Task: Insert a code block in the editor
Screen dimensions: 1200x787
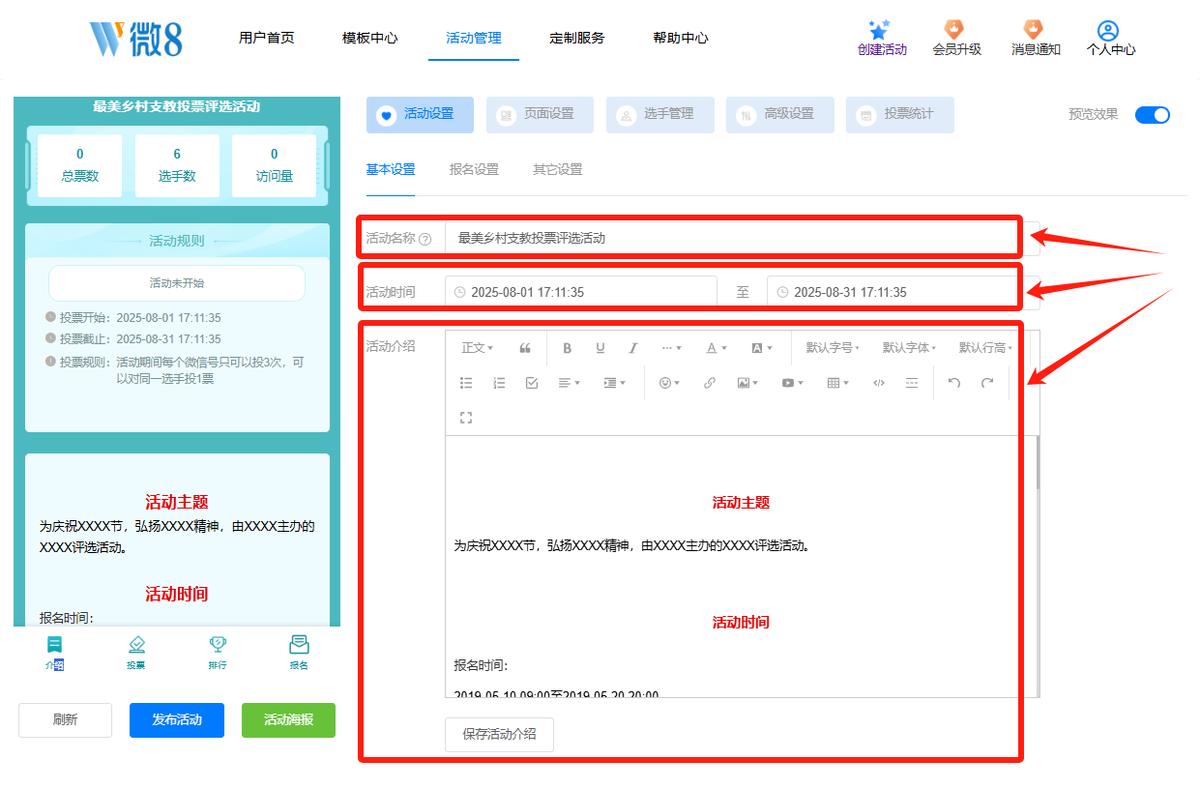Action: point(879,383)
